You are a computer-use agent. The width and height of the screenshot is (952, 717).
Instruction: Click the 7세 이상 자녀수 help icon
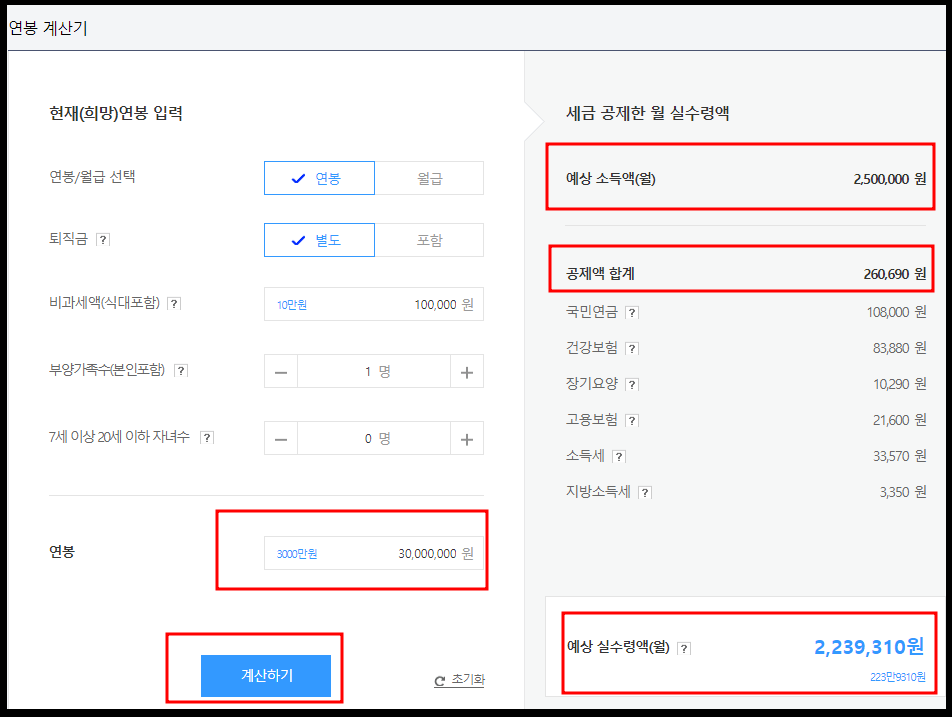207,437
